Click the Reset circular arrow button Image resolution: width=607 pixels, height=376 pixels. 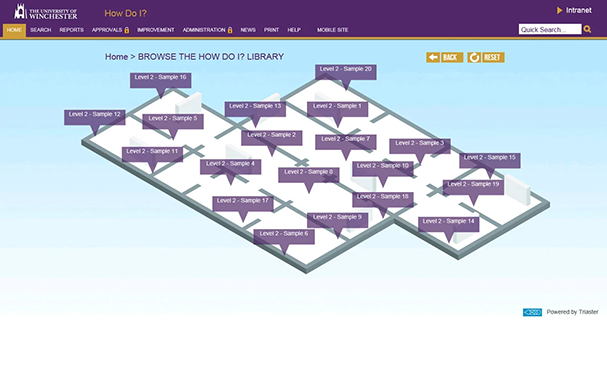pyautogui.click(x=486, y=57)
